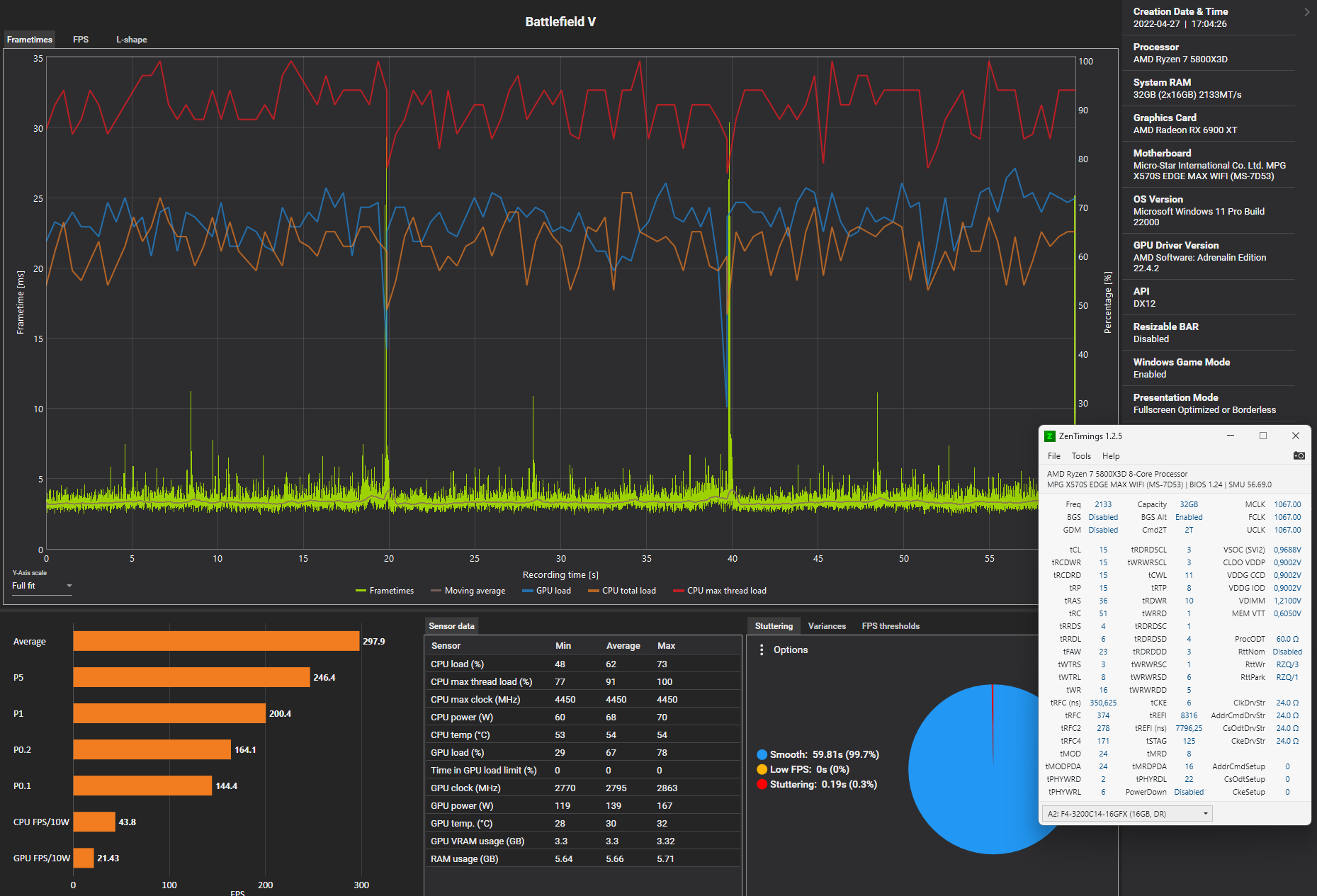Click the P0.1 FPS bar 144.4
Screen dimensions: 1317x896
[x=142, y=786]
